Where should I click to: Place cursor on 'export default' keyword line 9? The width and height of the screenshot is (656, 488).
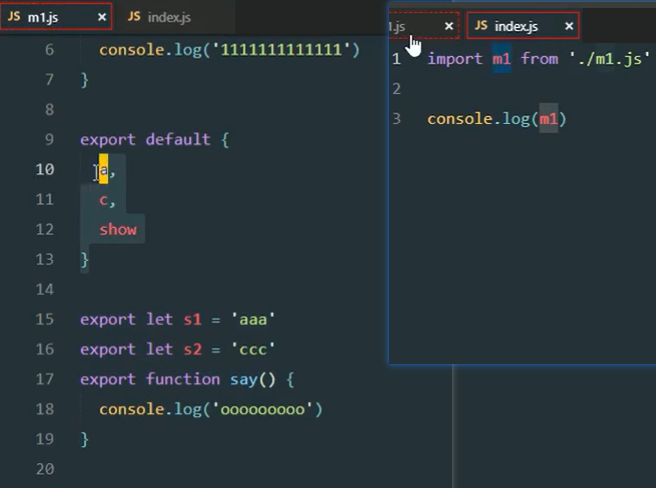[x=145, y=139]
